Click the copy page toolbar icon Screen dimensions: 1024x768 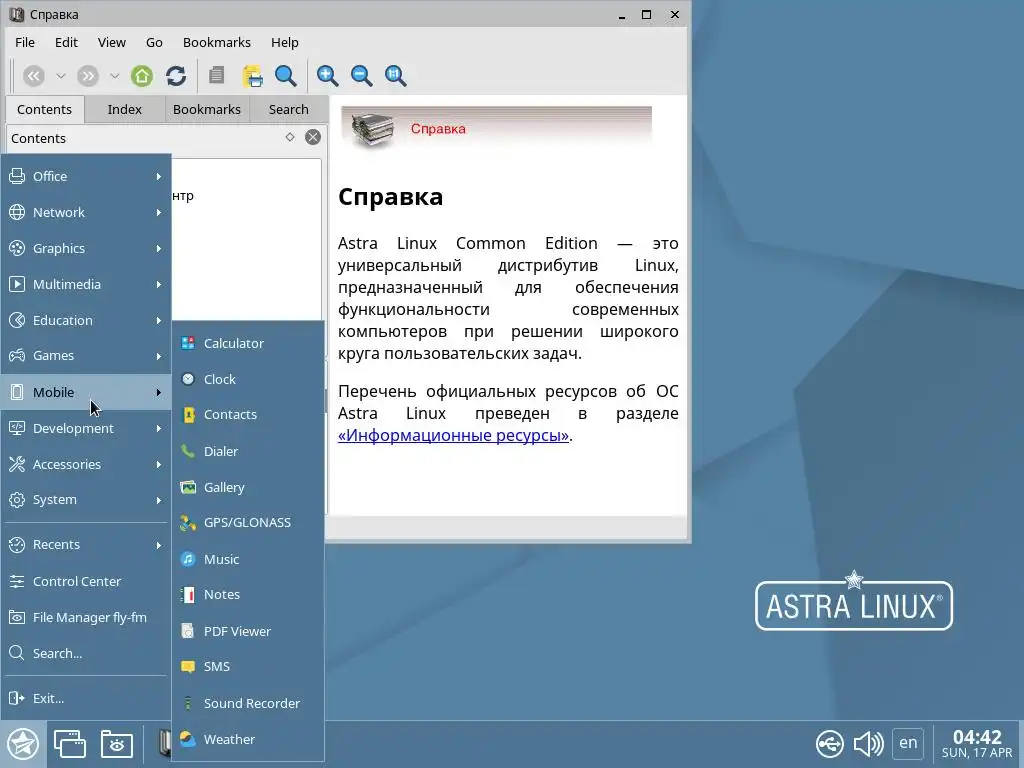coord(216,76)
